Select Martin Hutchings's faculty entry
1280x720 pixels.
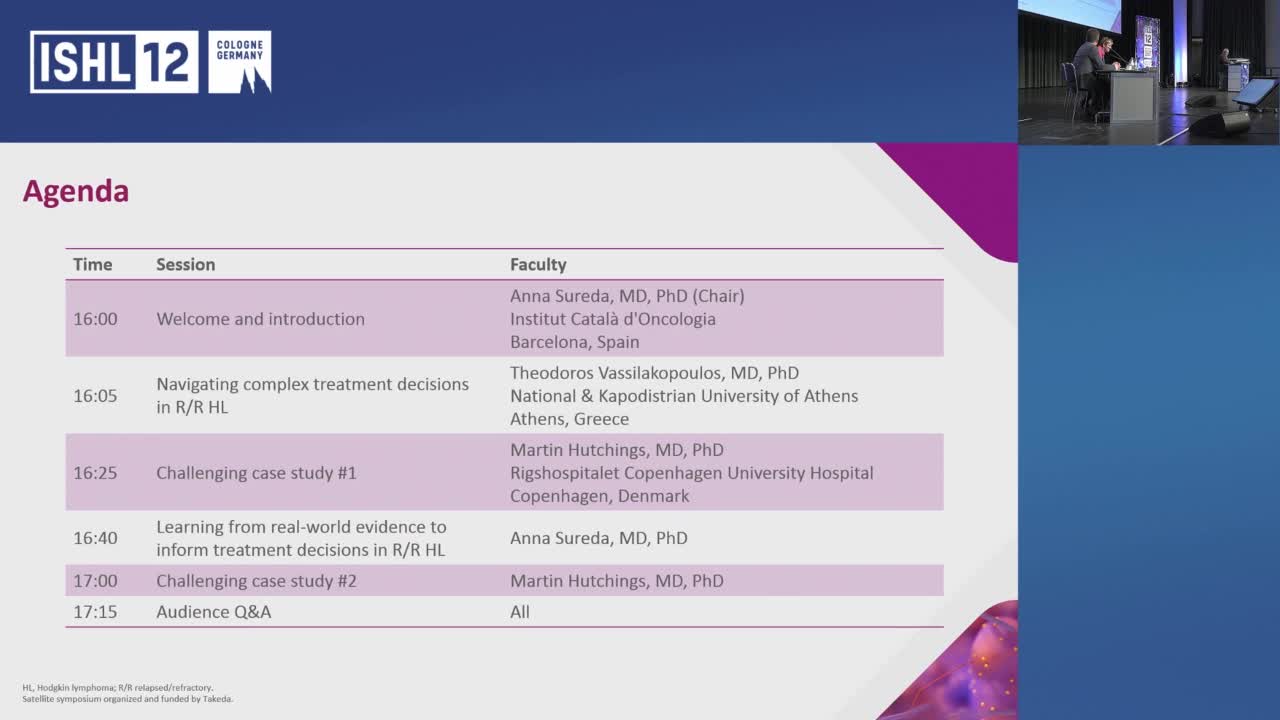coord(617,450)
